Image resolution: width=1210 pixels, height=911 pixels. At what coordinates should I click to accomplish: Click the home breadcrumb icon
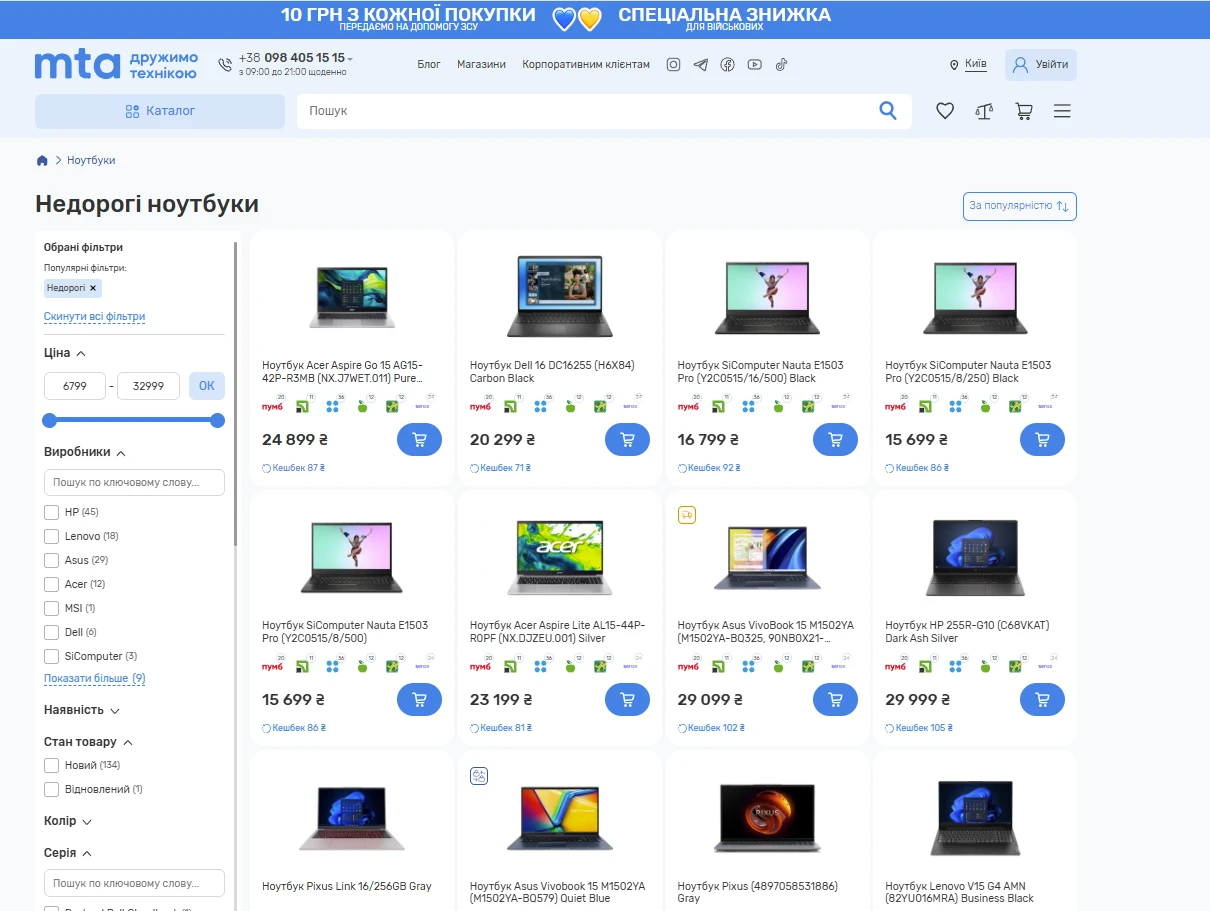(x=42, y=160)
